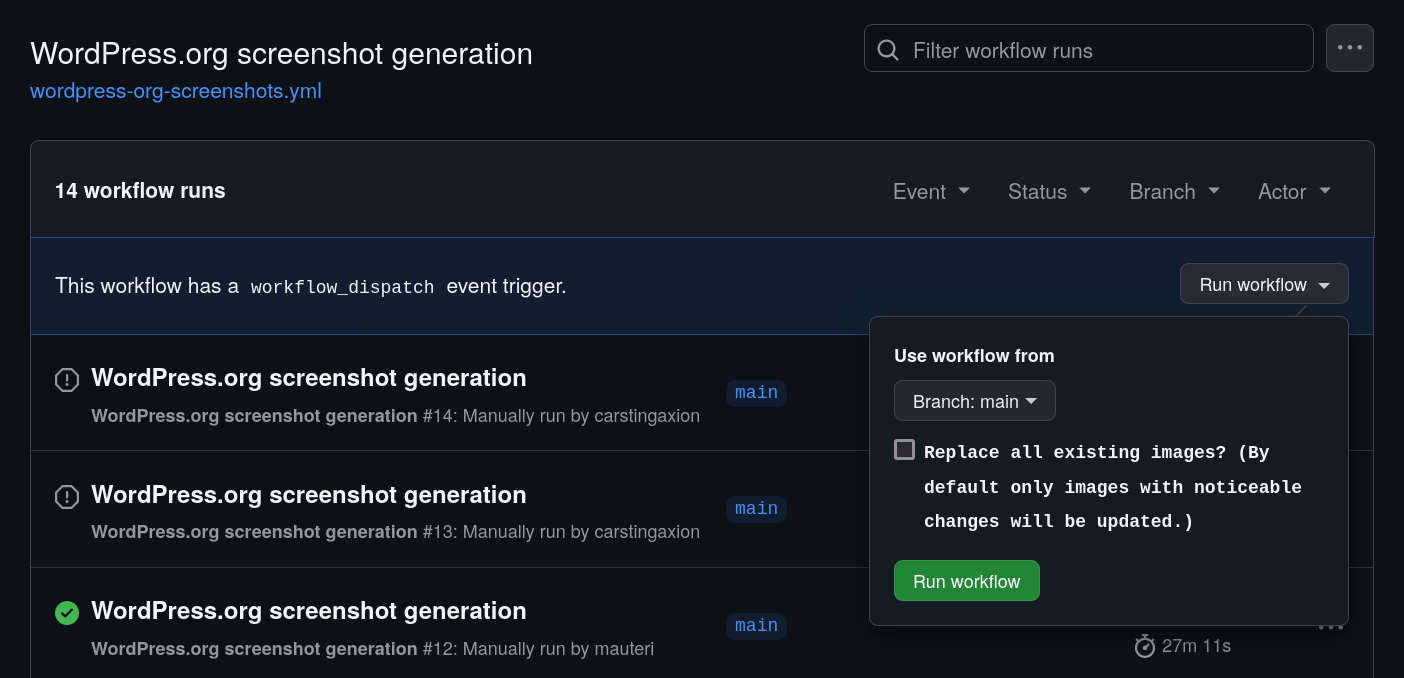Click main branch label on run #14
The height and width of the screenshot is (678, 1404).
coord(756,393)
